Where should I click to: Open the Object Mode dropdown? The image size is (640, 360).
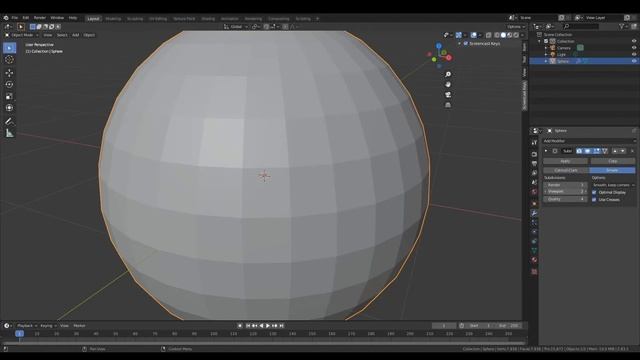click(x=21, y=35)
